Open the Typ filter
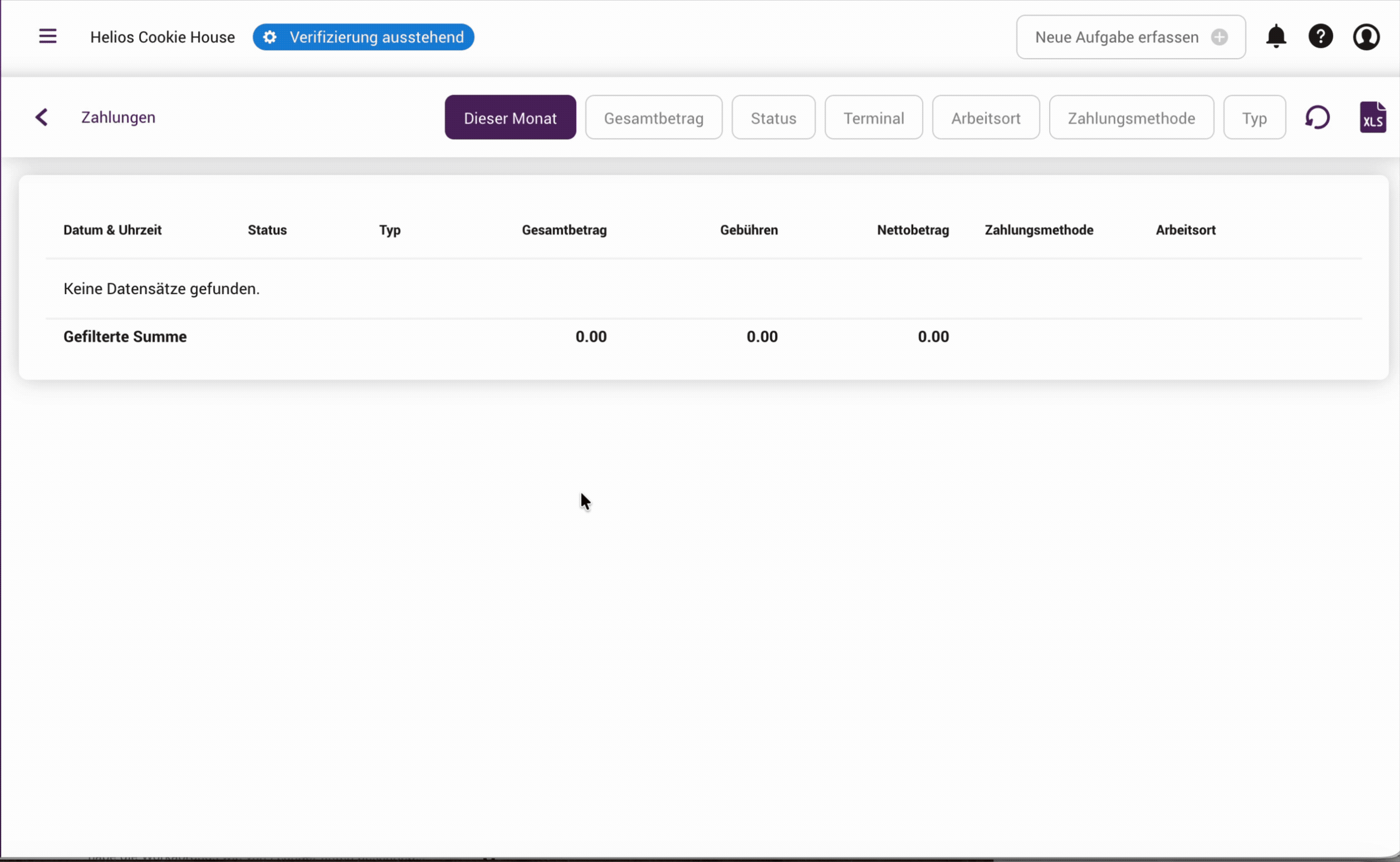 point(1254,117)
